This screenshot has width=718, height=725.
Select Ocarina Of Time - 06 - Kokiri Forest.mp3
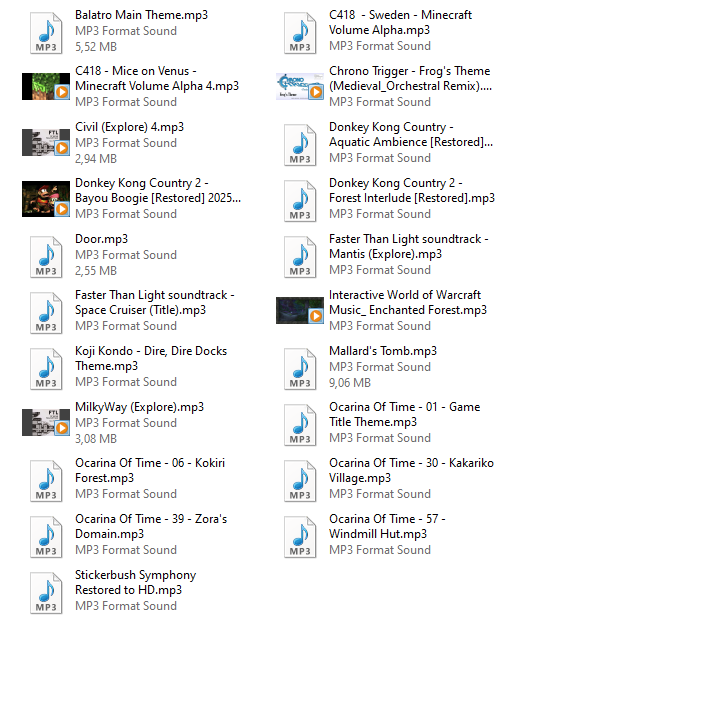(x=150, y=470)
